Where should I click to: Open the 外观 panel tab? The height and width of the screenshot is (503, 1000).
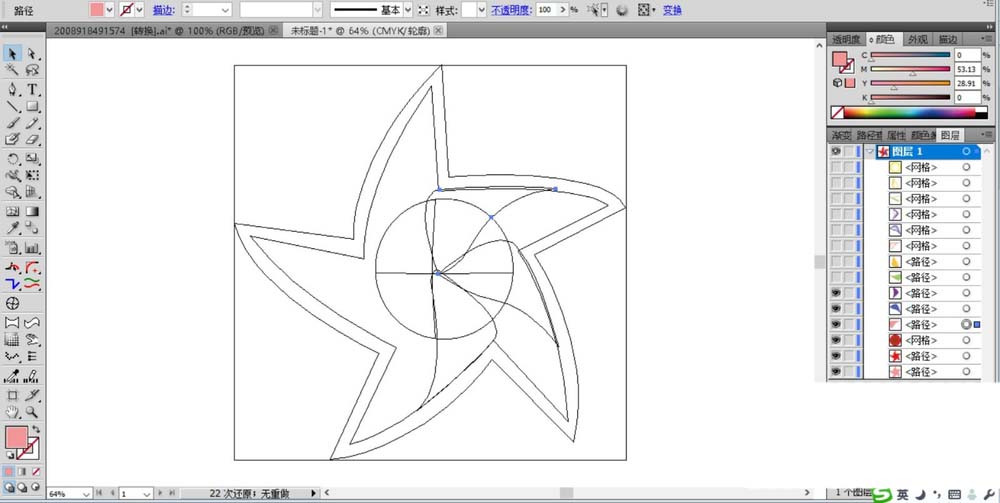[917, 39]
